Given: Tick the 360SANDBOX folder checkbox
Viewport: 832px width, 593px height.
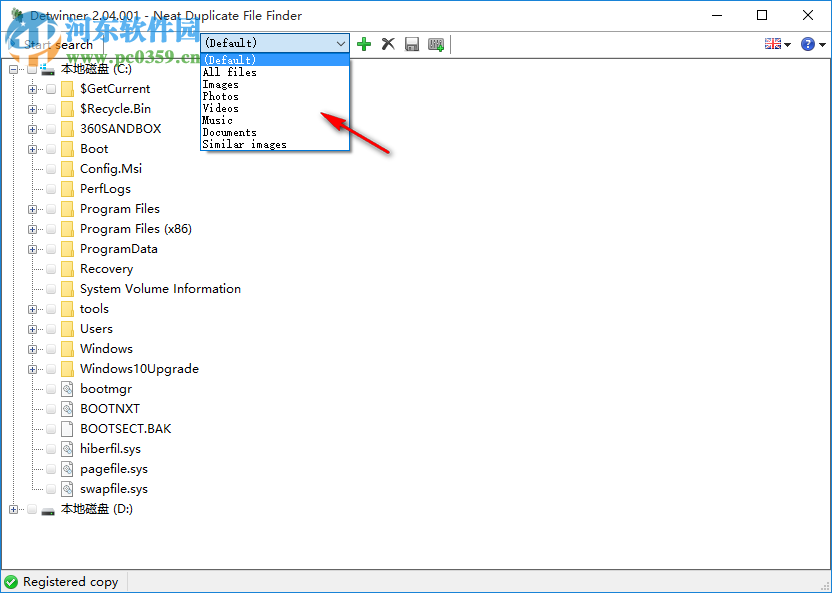Looking at the screenshot, I should [51, 129].
